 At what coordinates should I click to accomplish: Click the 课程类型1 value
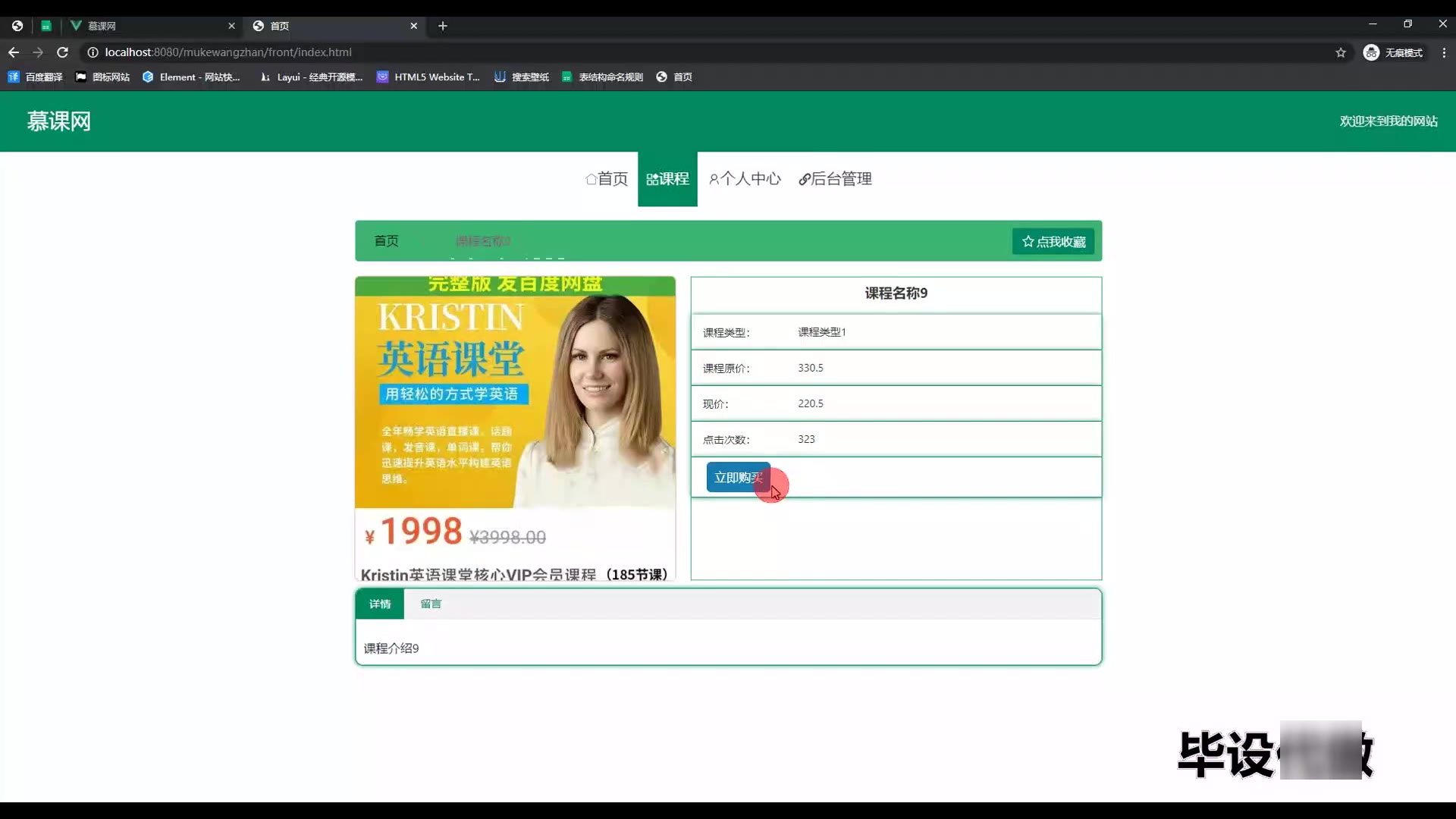pos(822,332)
